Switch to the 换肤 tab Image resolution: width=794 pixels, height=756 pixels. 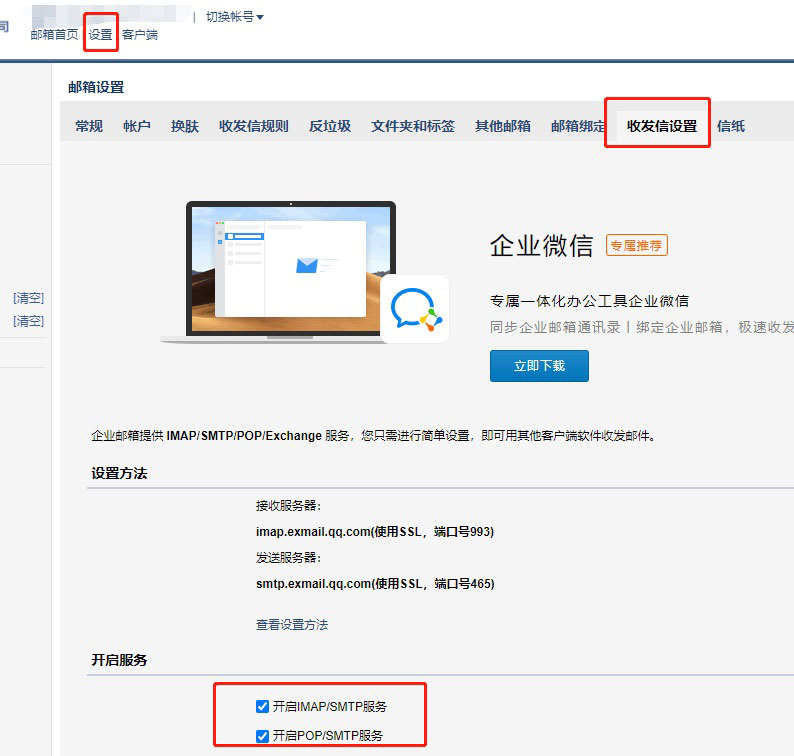click(x=185, y=126)
